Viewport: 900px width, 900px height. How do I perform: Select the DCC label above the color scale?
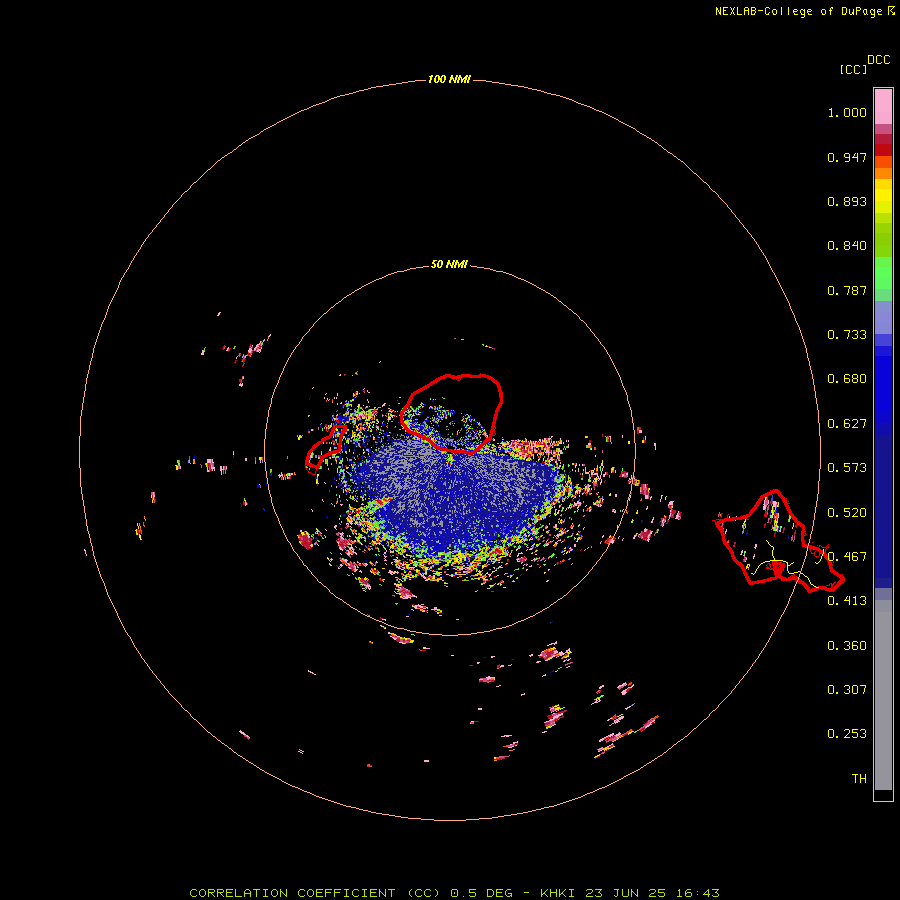(x=878, y=60)
